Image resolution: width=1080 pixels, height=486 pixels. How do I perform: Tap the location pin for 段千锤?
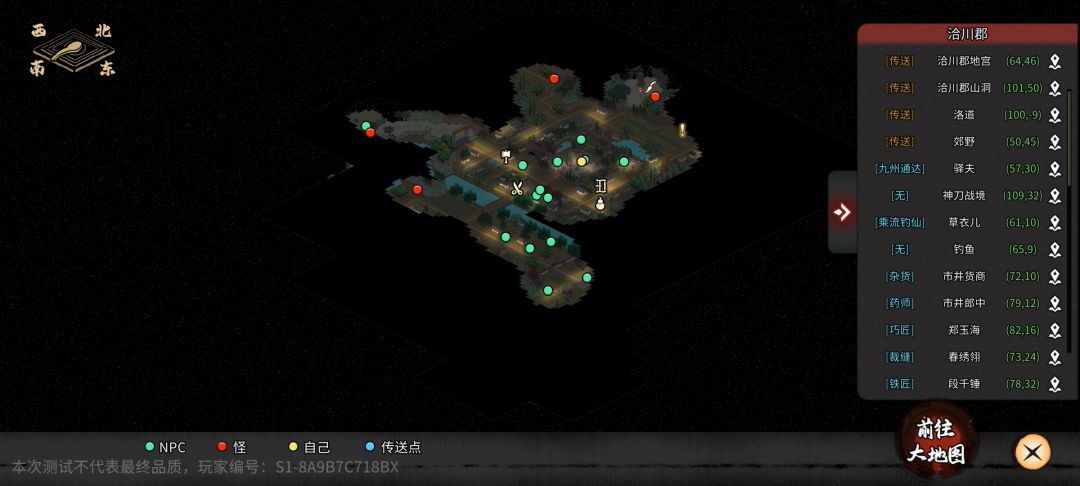click(1055, 384)
